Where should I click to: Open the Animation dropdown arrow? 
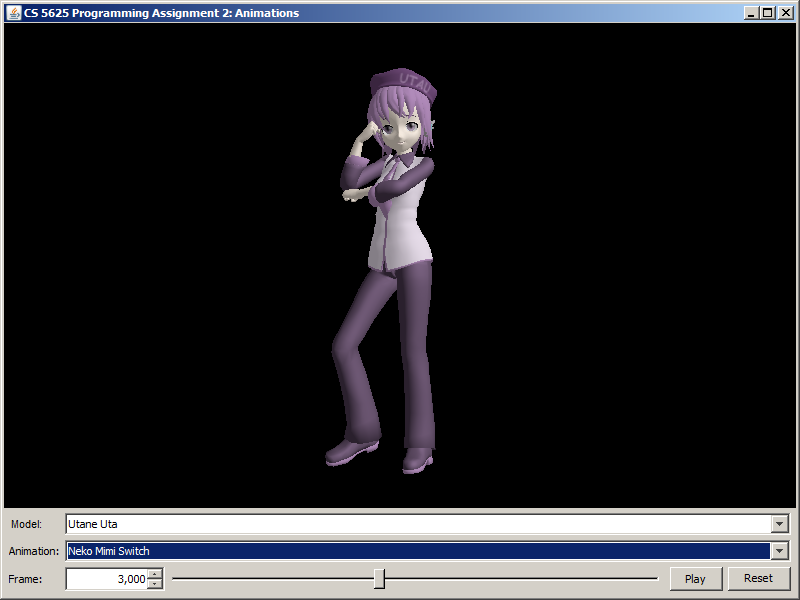coord(779,551)
